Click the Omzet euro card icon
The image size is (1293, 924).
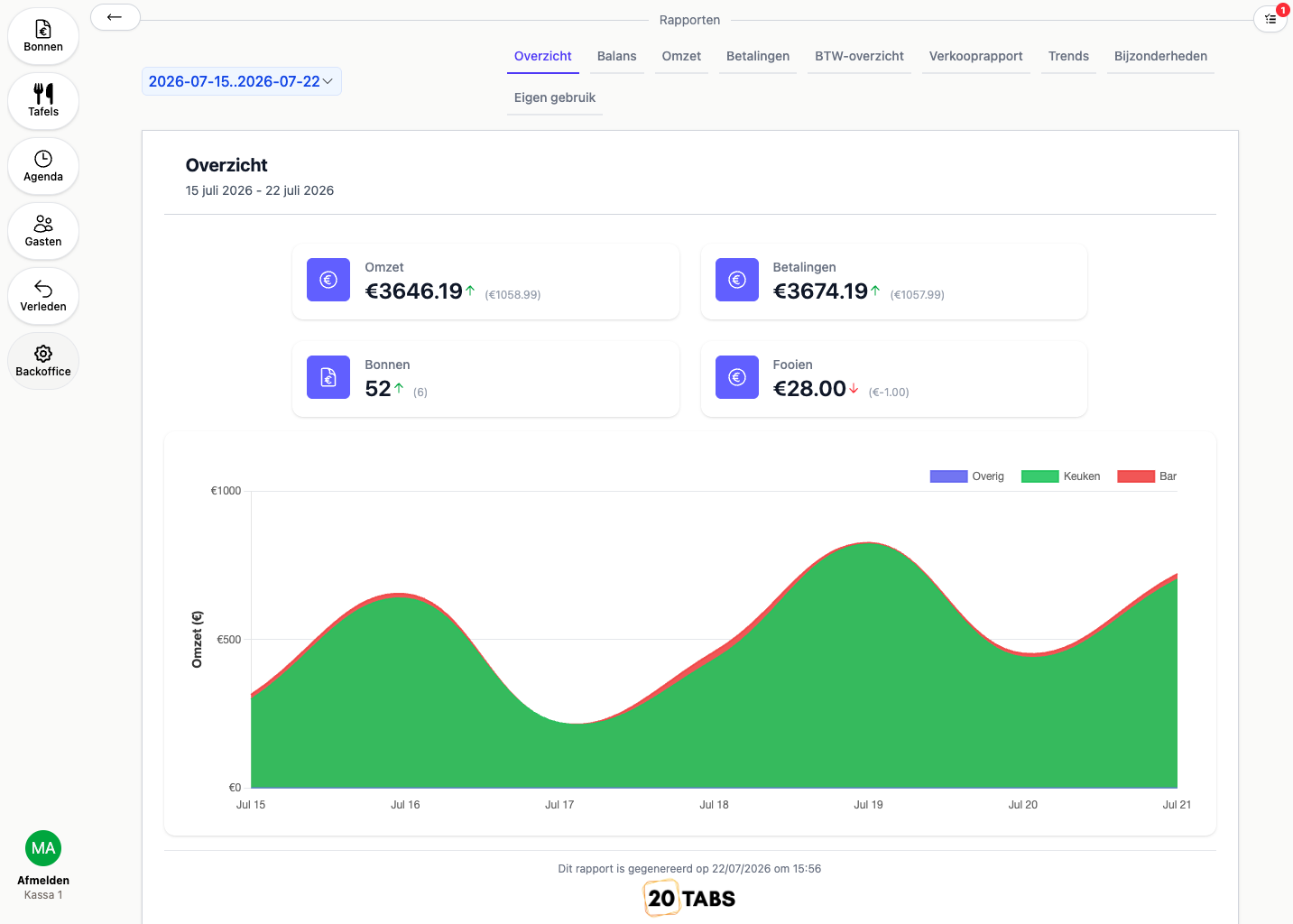click(328, 280)
